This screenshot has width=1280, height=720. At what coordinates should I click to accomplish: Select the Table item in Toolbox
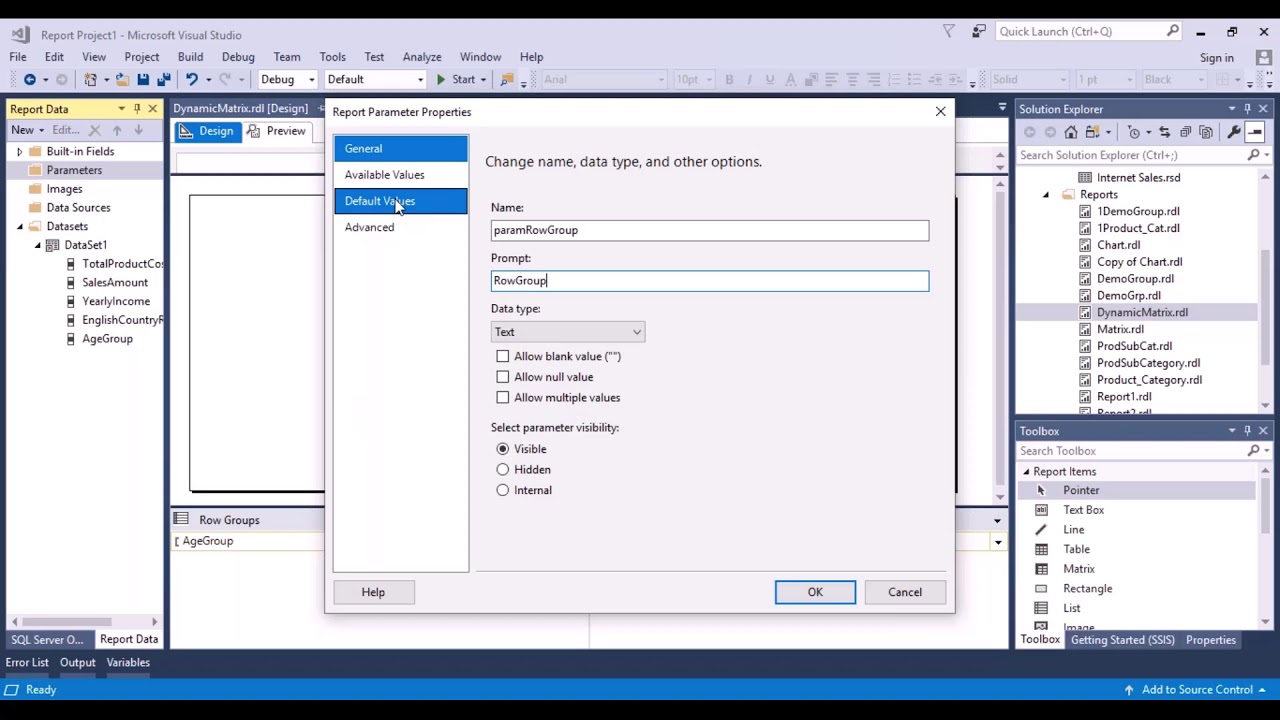pos(1136,549)
